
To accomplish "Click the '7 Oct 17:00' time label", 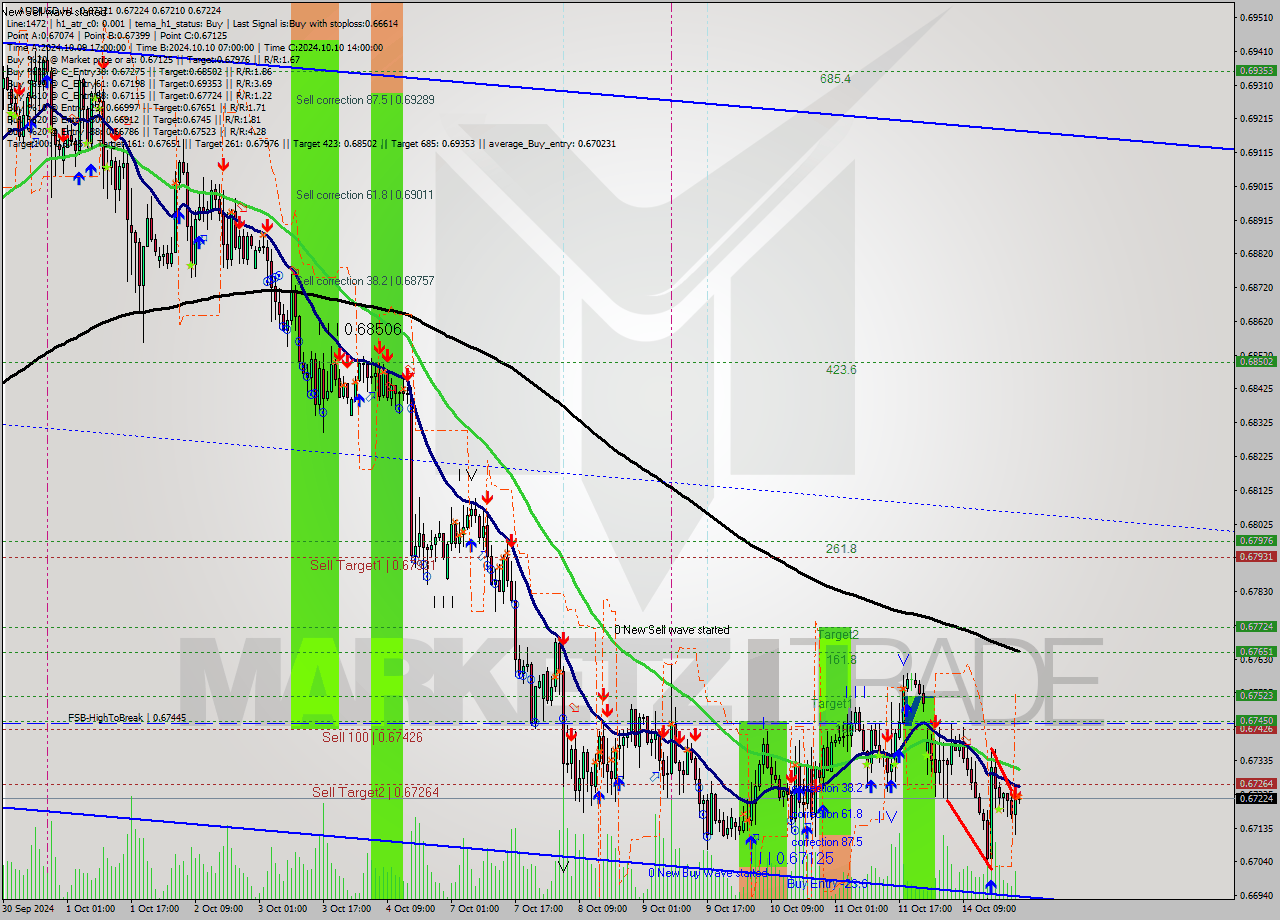I will 538,909.
